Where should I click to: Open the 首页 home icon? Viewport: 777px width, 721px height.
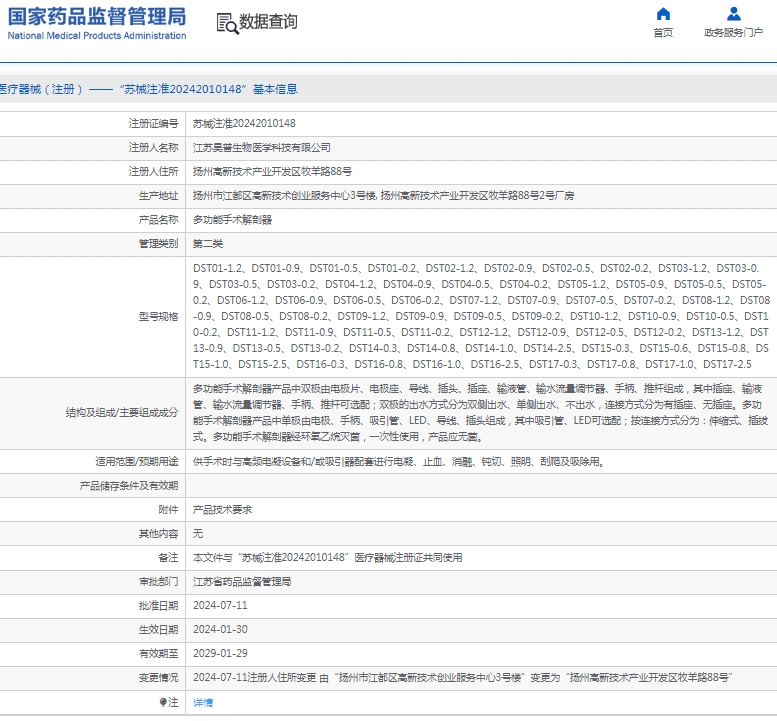(x=663, y=14)
